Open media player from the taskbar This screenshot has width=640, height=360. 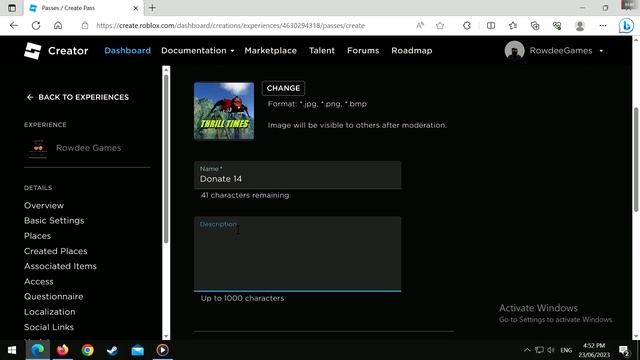click(162, 350)
